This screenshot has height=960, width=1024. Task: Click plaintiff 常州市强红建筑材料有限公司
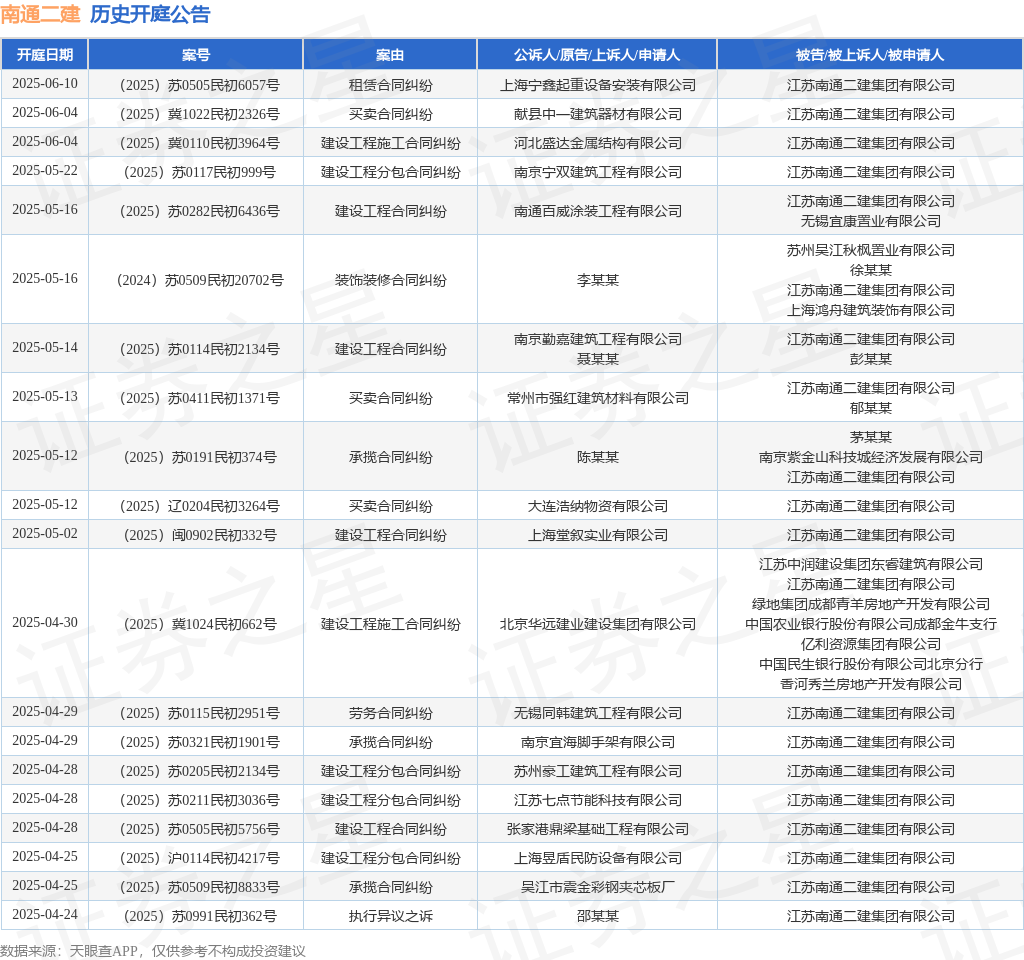tap(598, 398)
